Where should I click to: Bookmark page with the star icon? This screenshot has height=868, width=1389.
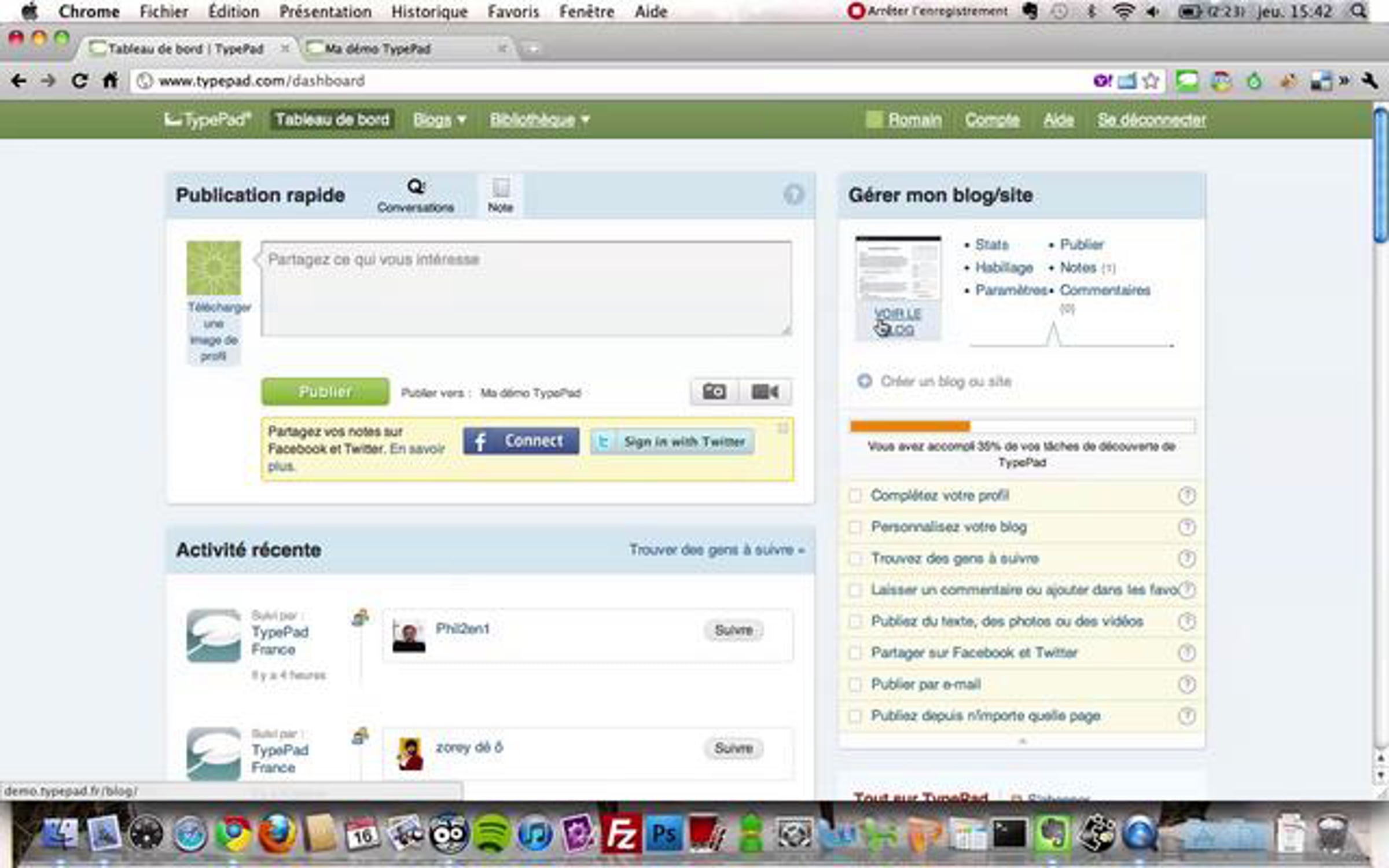coord(1151,81)
